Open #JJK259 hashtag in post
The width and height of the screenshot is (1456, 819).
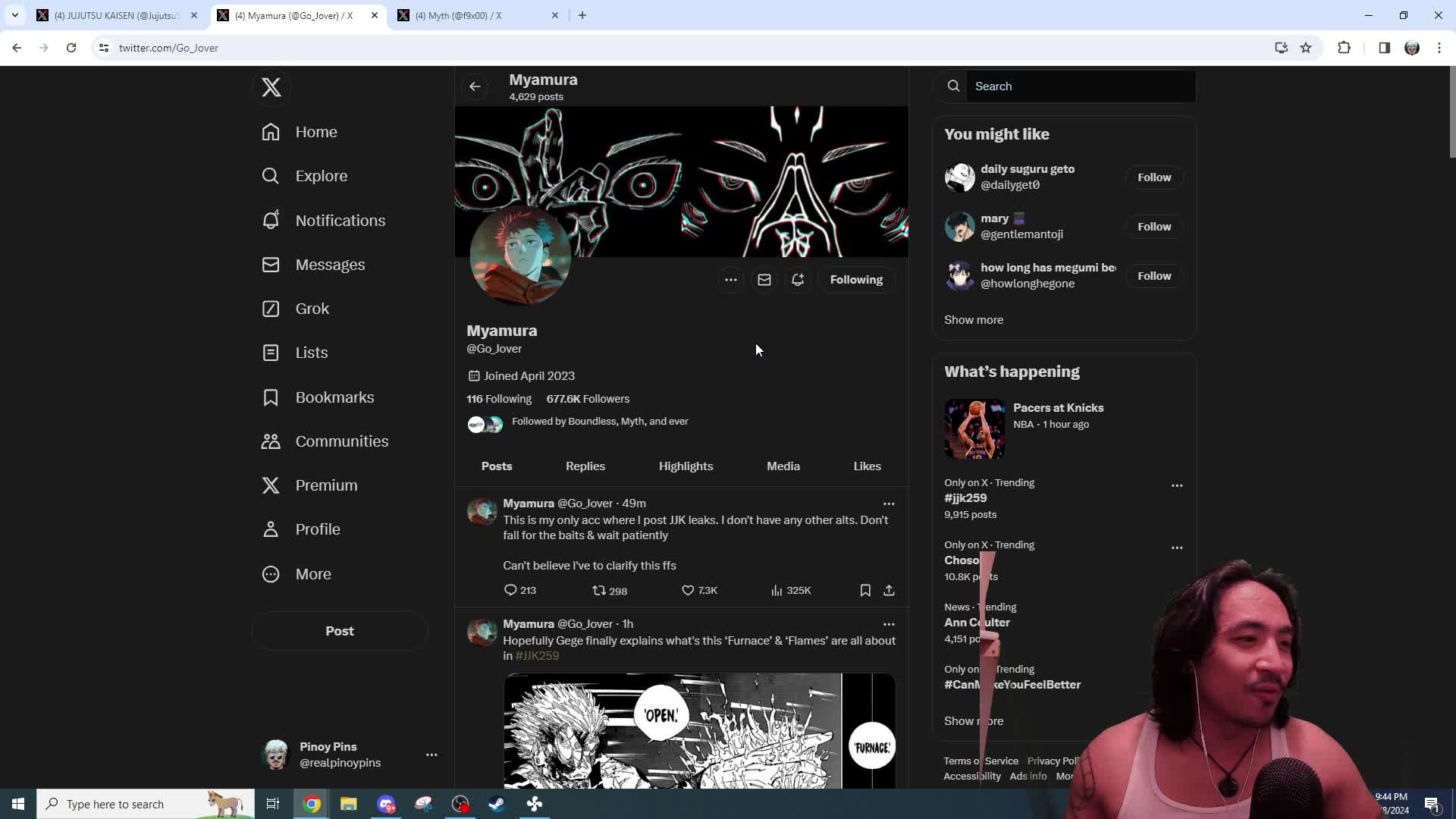click(537, 656)
